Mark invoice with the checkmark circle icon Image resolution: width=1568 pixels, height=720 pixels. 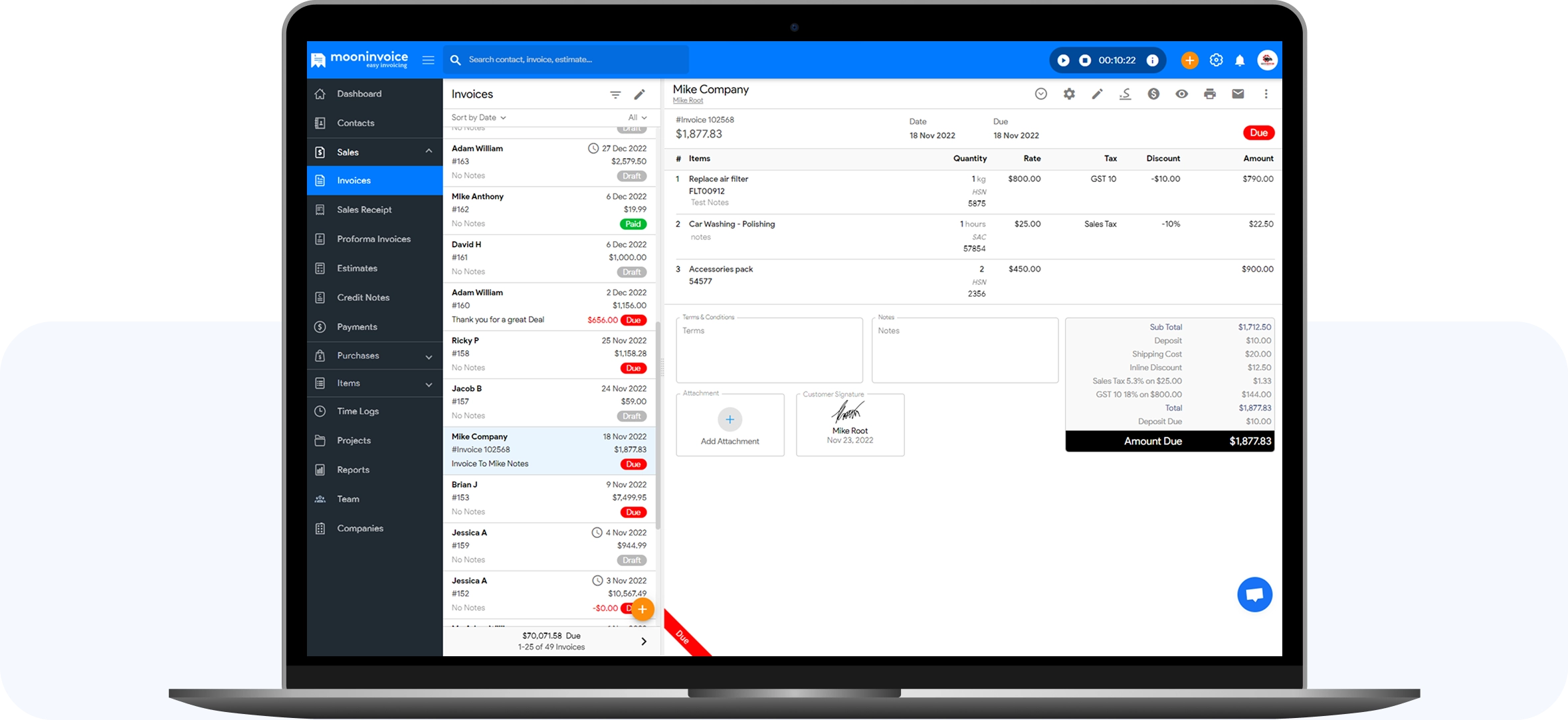1040,94
